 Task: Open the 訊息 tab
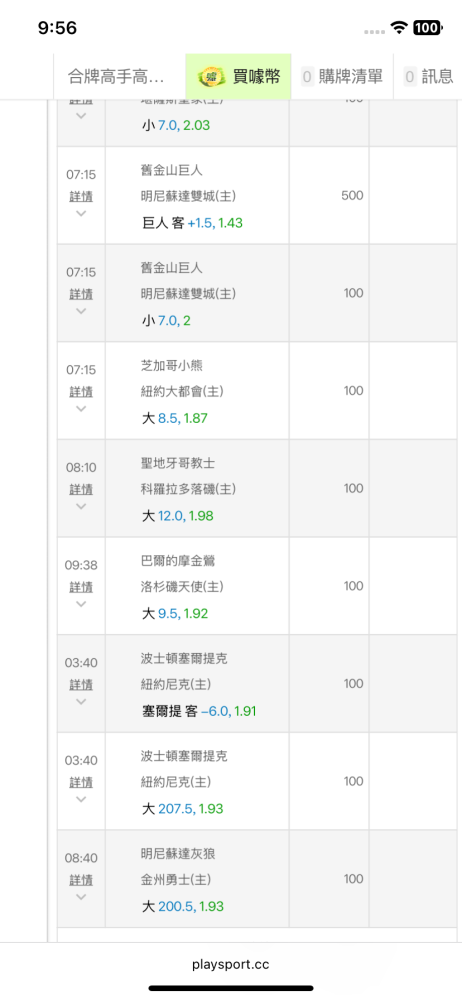pyautogui.click(x=428, y=77)
